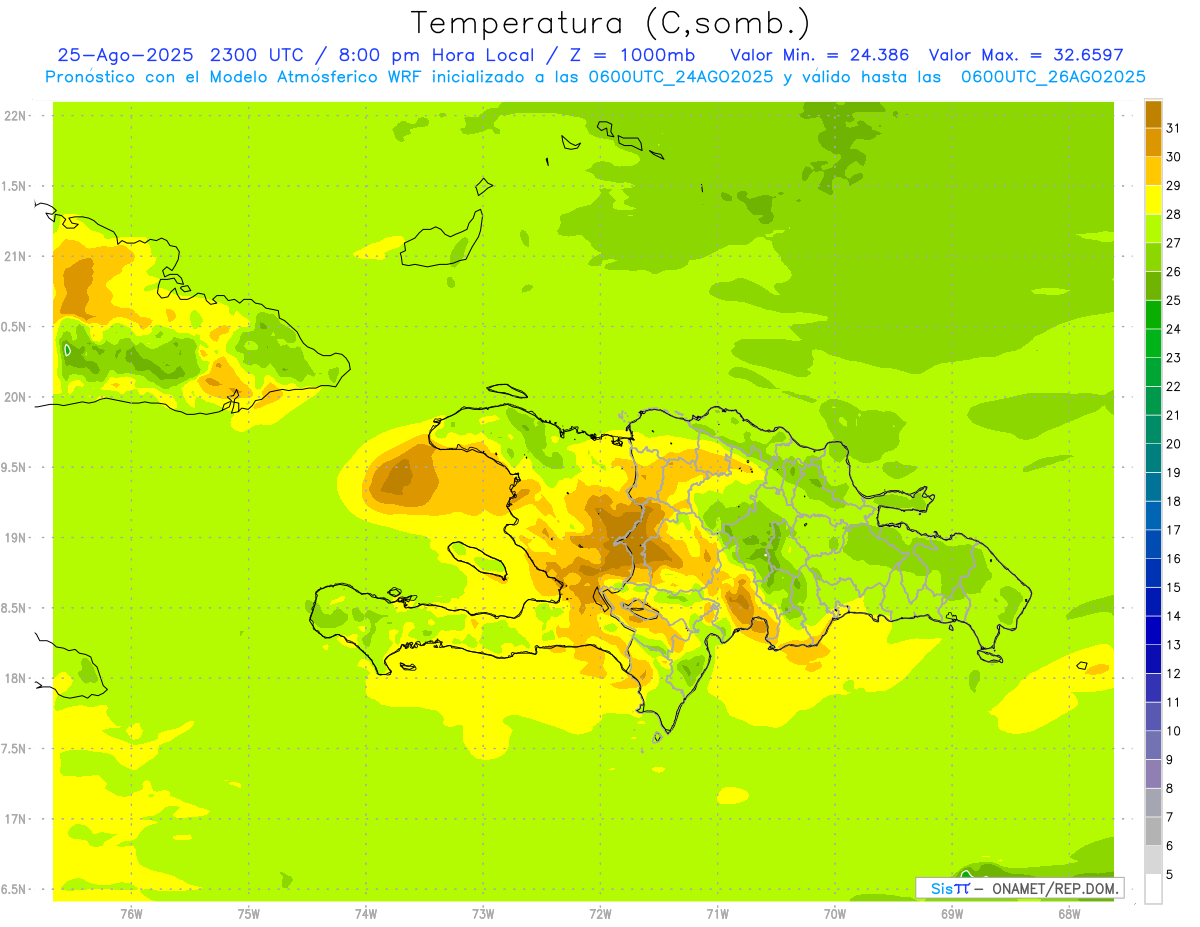The height and width of the screenshot is (927, 1200).
Task: Click the '75W' longitude label
Action: (249, 913)
